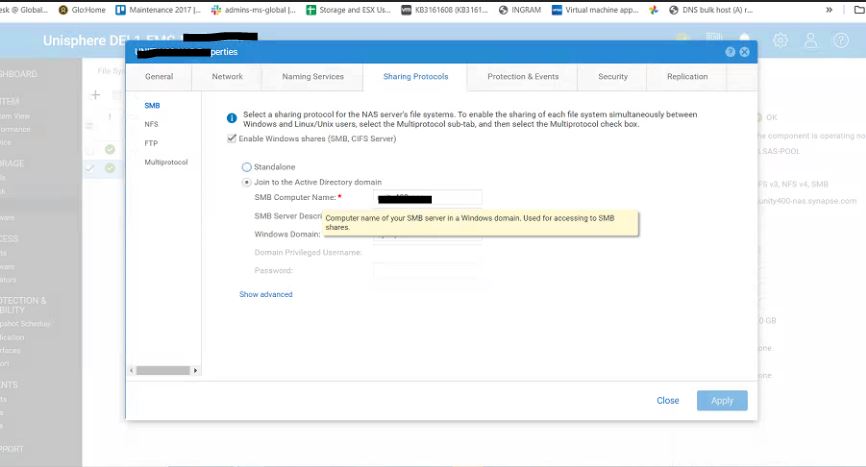
Task: Click plus add icon behind dialog
Action: click(96, 95)
